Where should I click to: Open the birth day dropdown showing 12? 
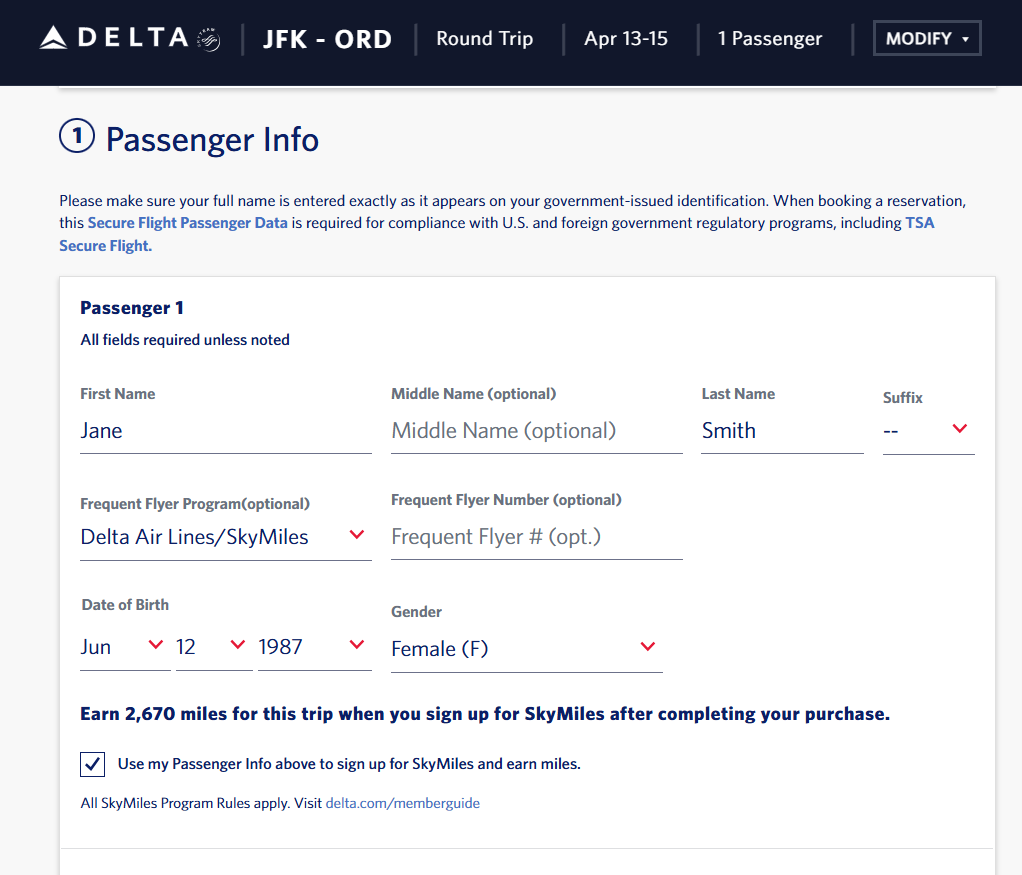click(212, 647)
